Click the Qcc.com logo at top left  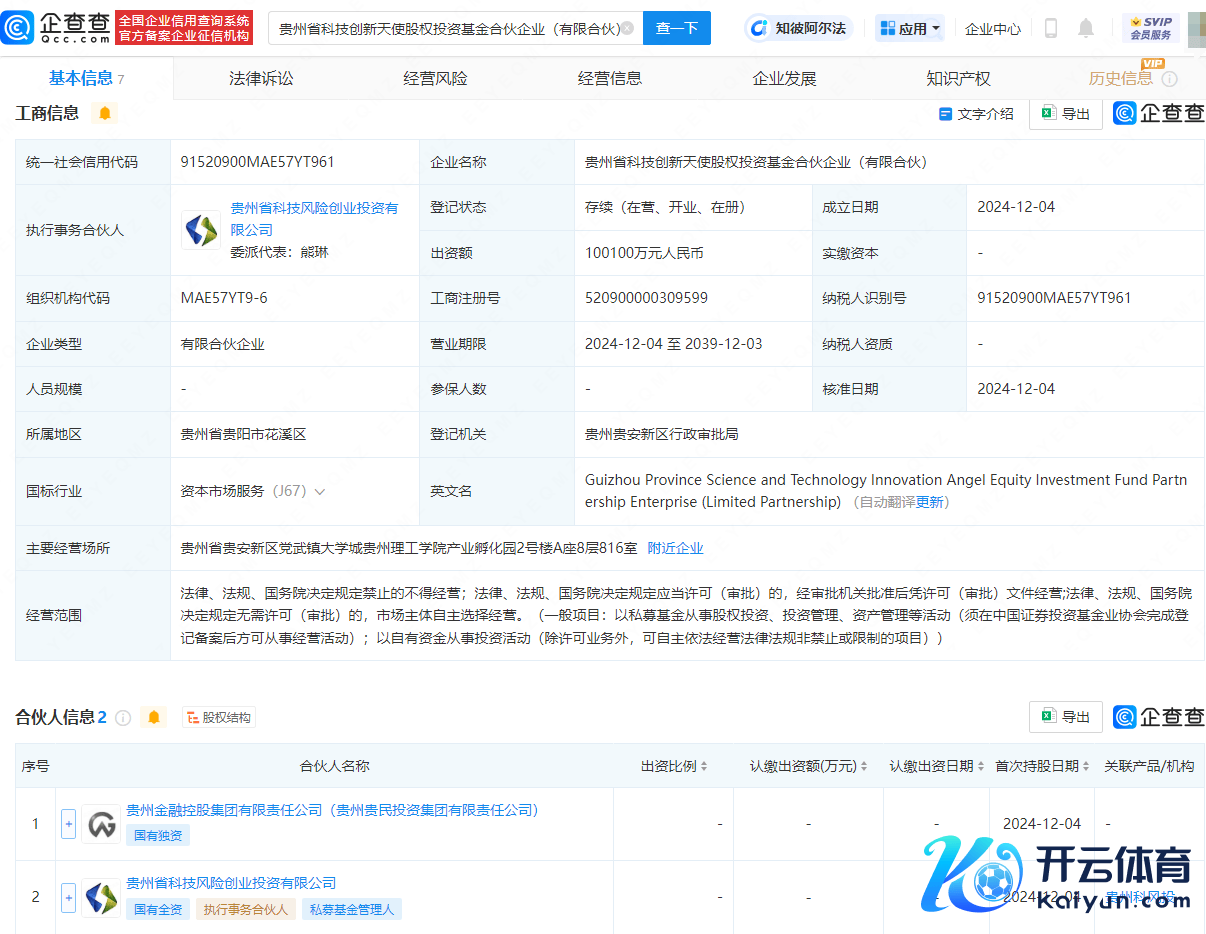click(x=56, y=27)
